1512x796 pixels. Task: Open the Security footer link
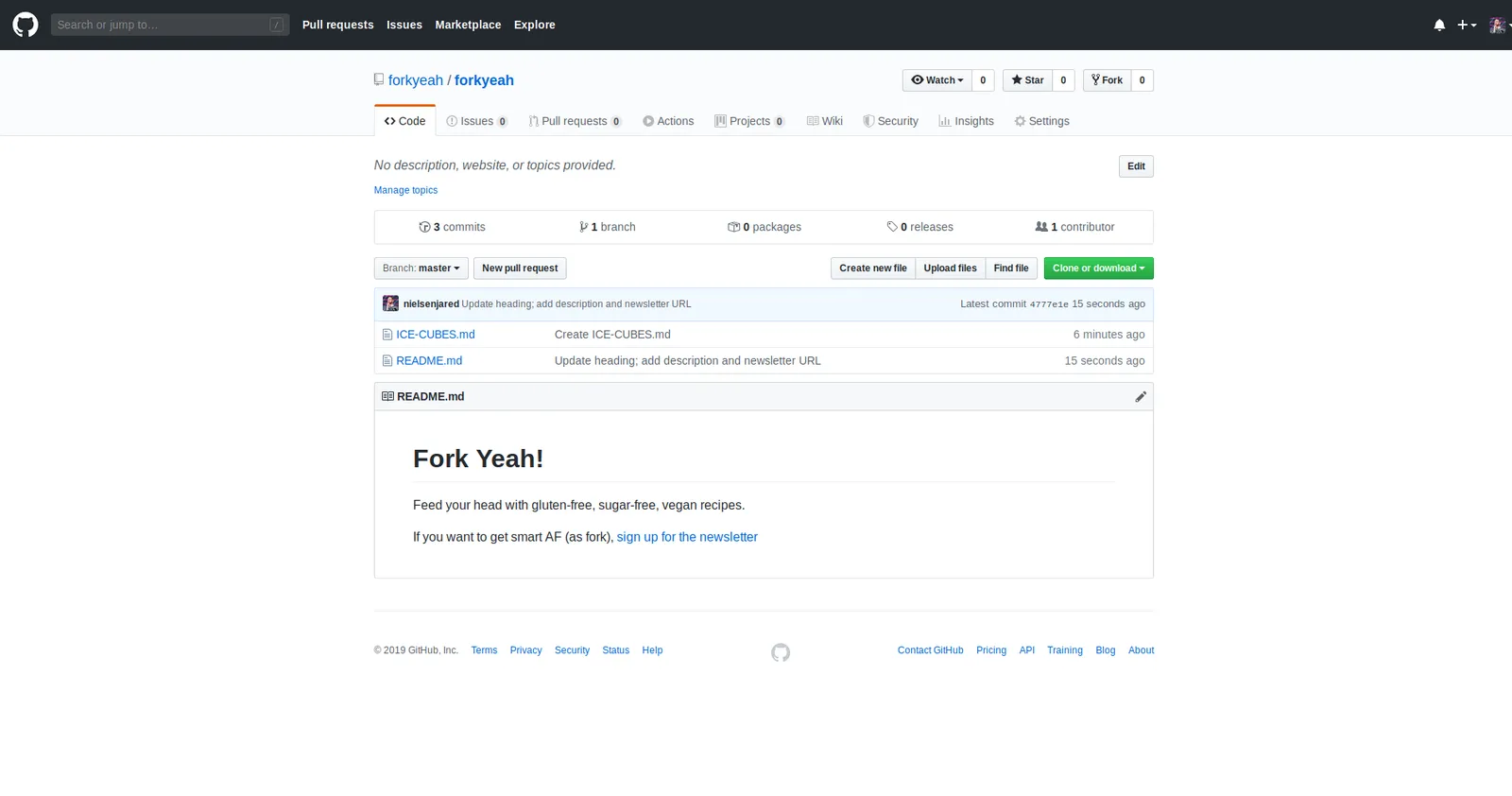click(x=572, y=650)
